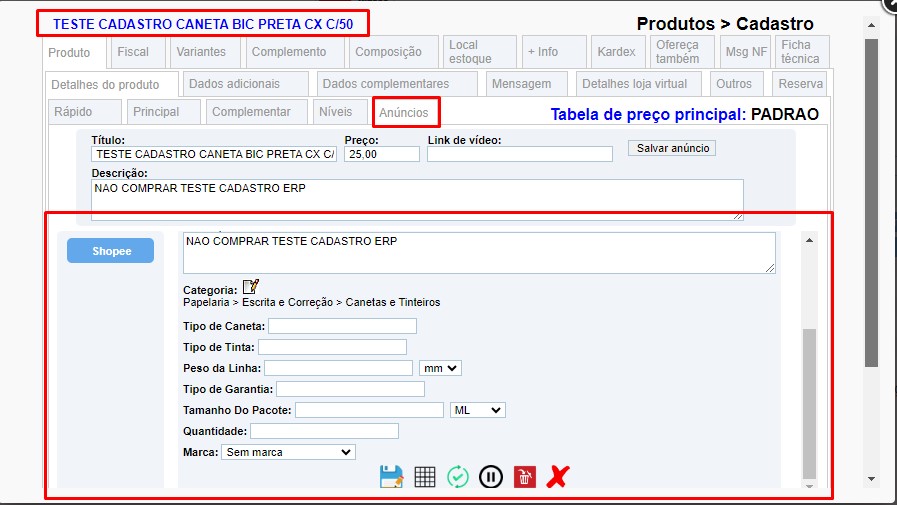Switch to the Rápido tab
897x505 pixels.
point(84,112)
